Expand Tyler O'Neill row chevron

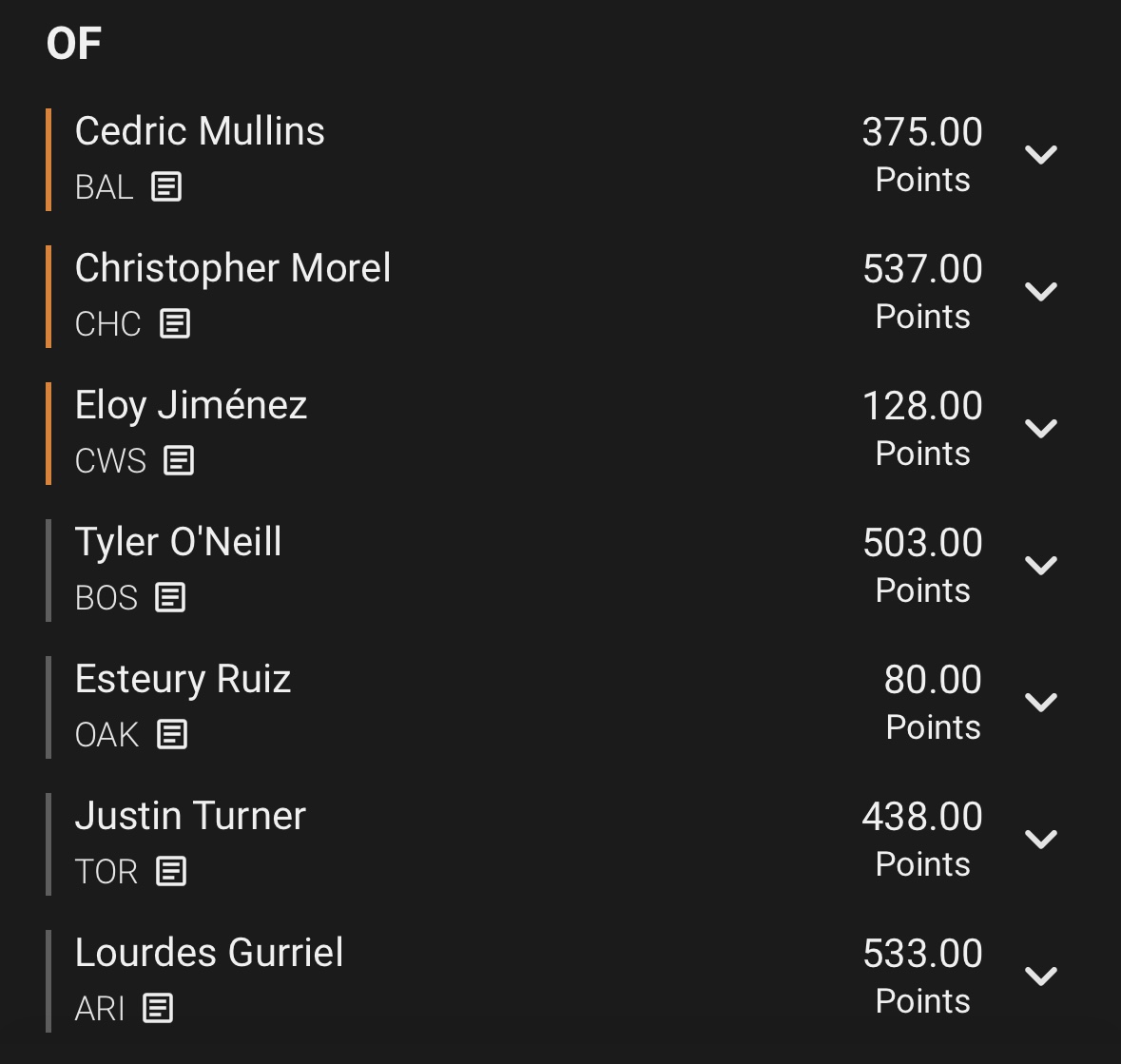[1041, 566]
